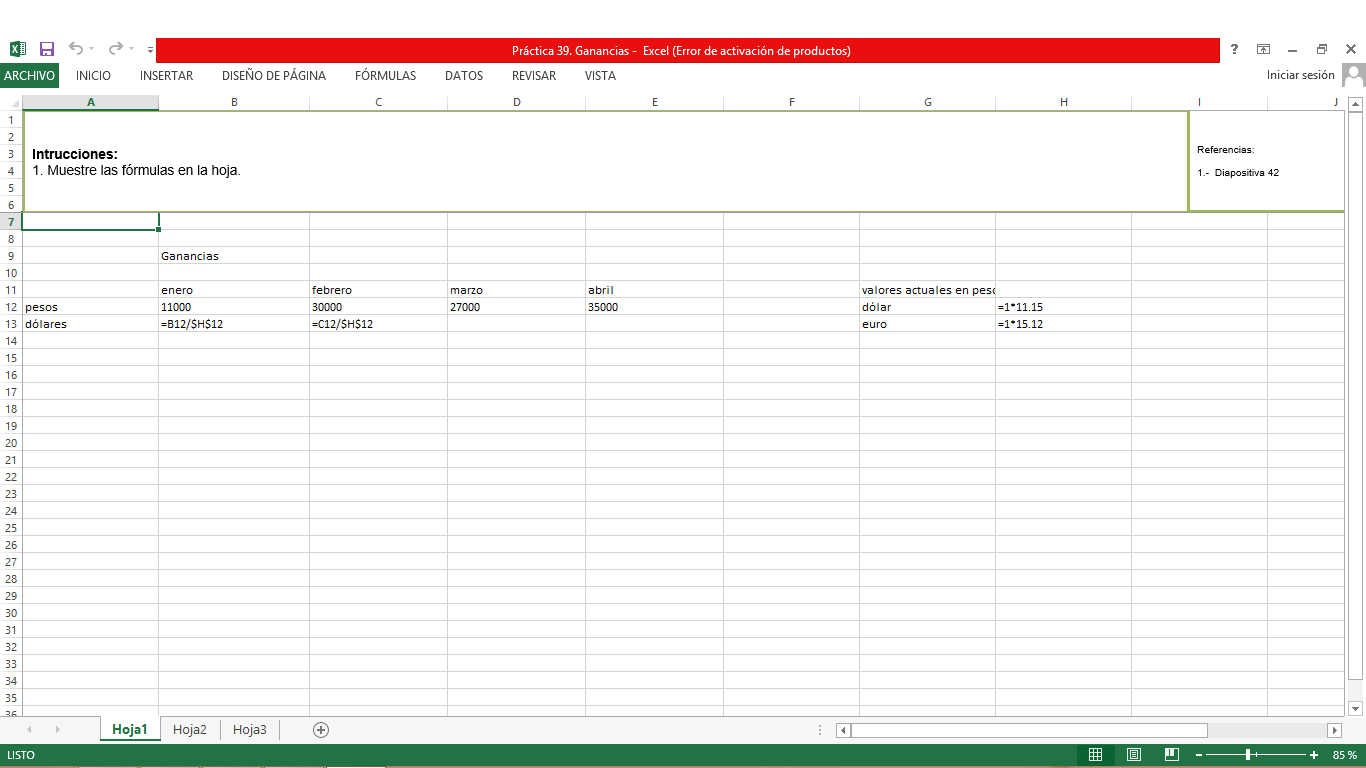Click Iniciar sesión link
The width and height of the screenshot is (1366, 768).
(x=1300, y=75)
